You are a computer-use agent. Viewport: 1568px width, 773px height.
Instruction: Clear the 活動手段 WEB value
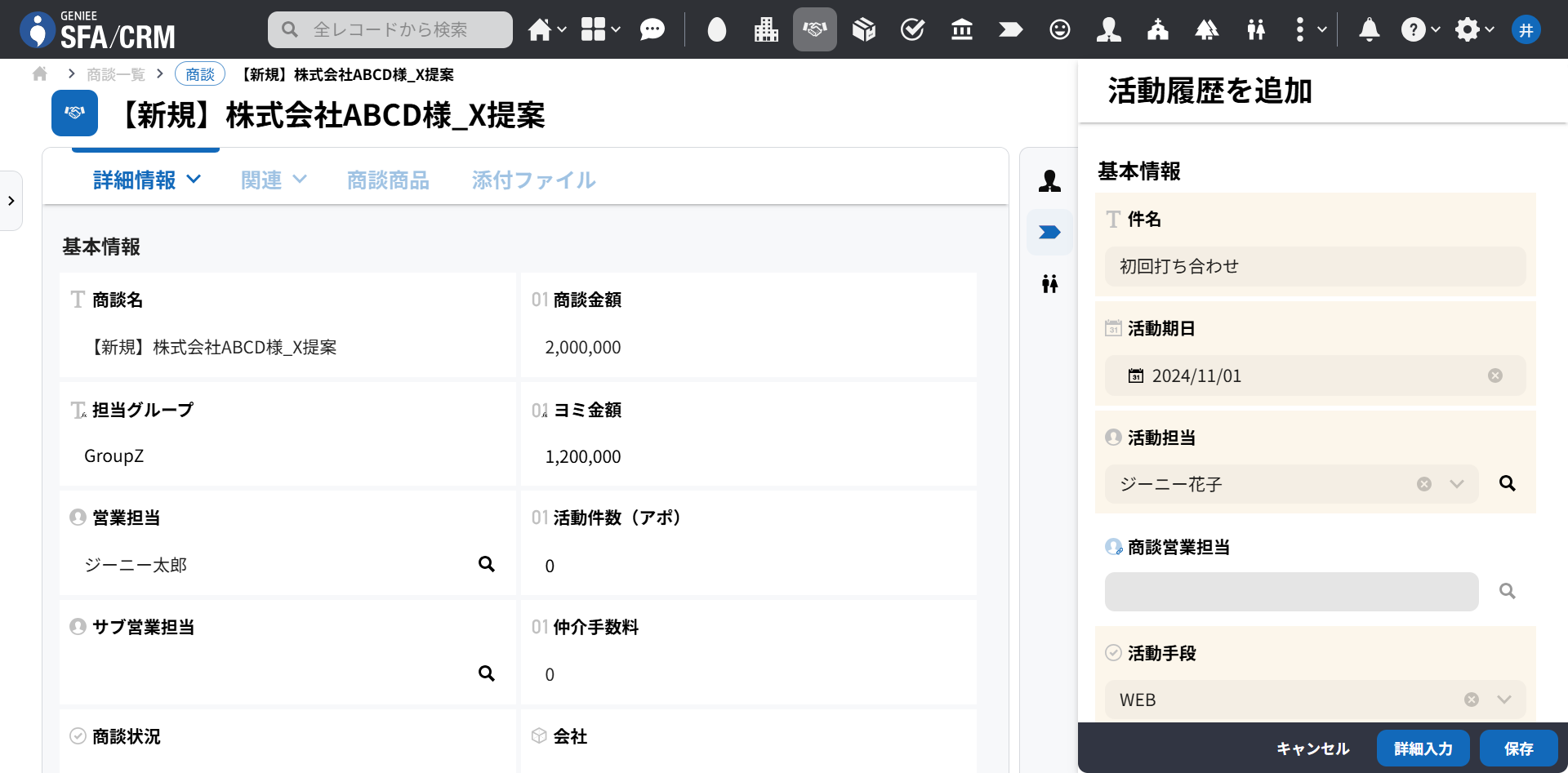coord(1472,700)
